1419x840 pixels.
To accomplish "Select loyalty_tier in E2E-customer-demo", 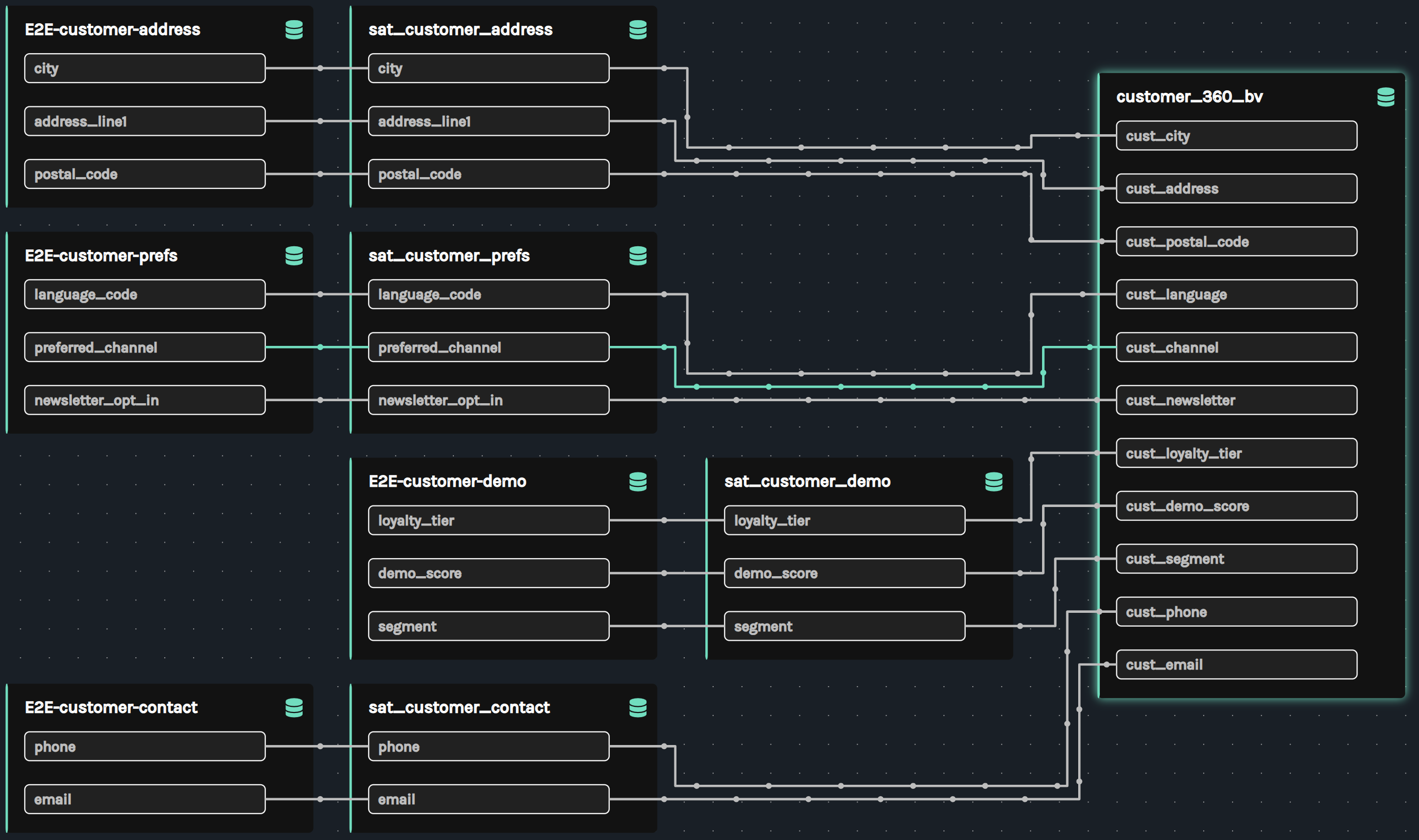I will [x=488, y=520].
